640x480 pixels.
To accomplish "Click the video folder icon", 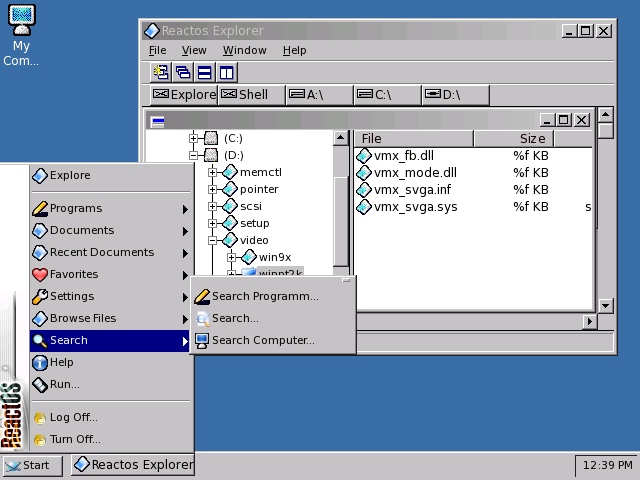I will tap(230, 240).
